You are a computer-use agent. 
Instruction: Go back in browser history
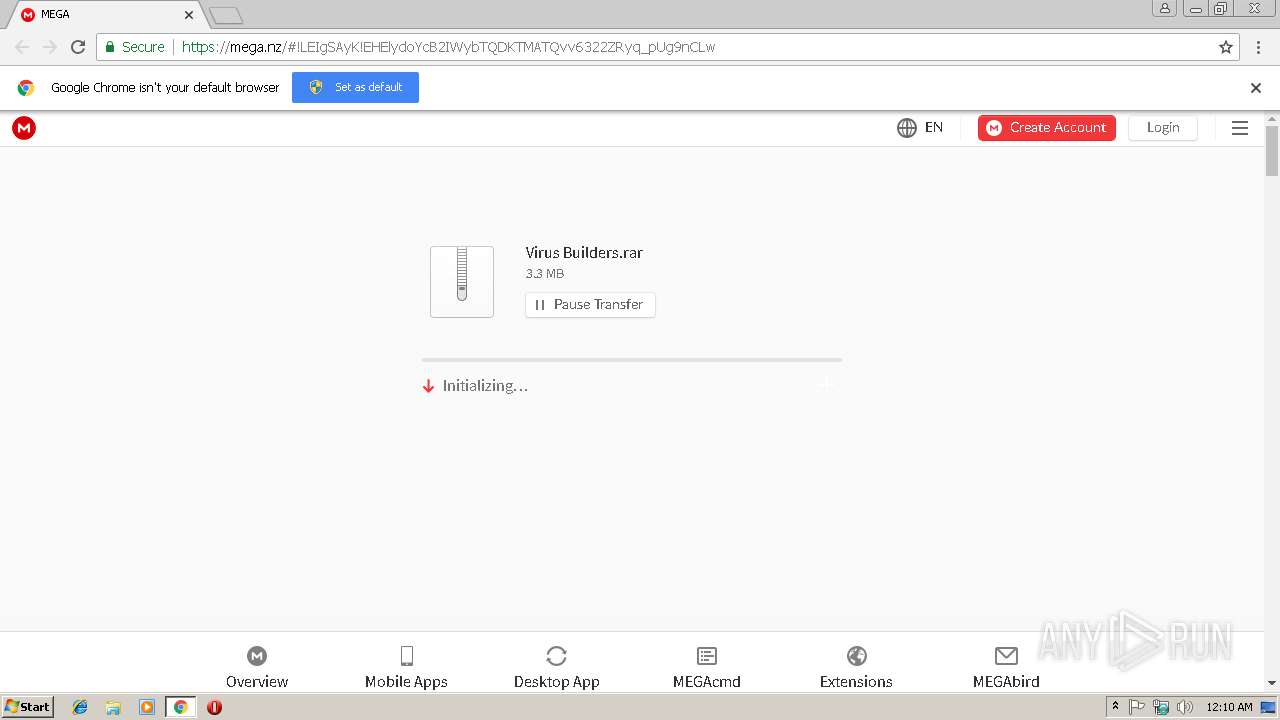click(x=22, y=47)
